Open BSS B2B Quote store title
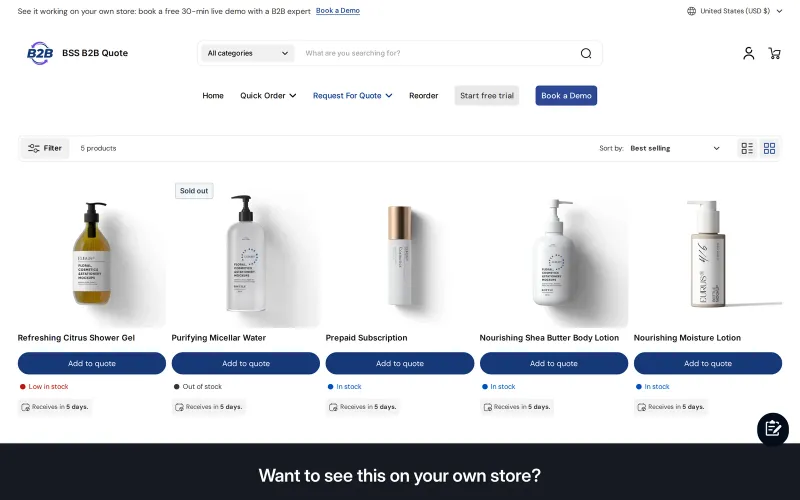800x500 pixels. (95, 53)
